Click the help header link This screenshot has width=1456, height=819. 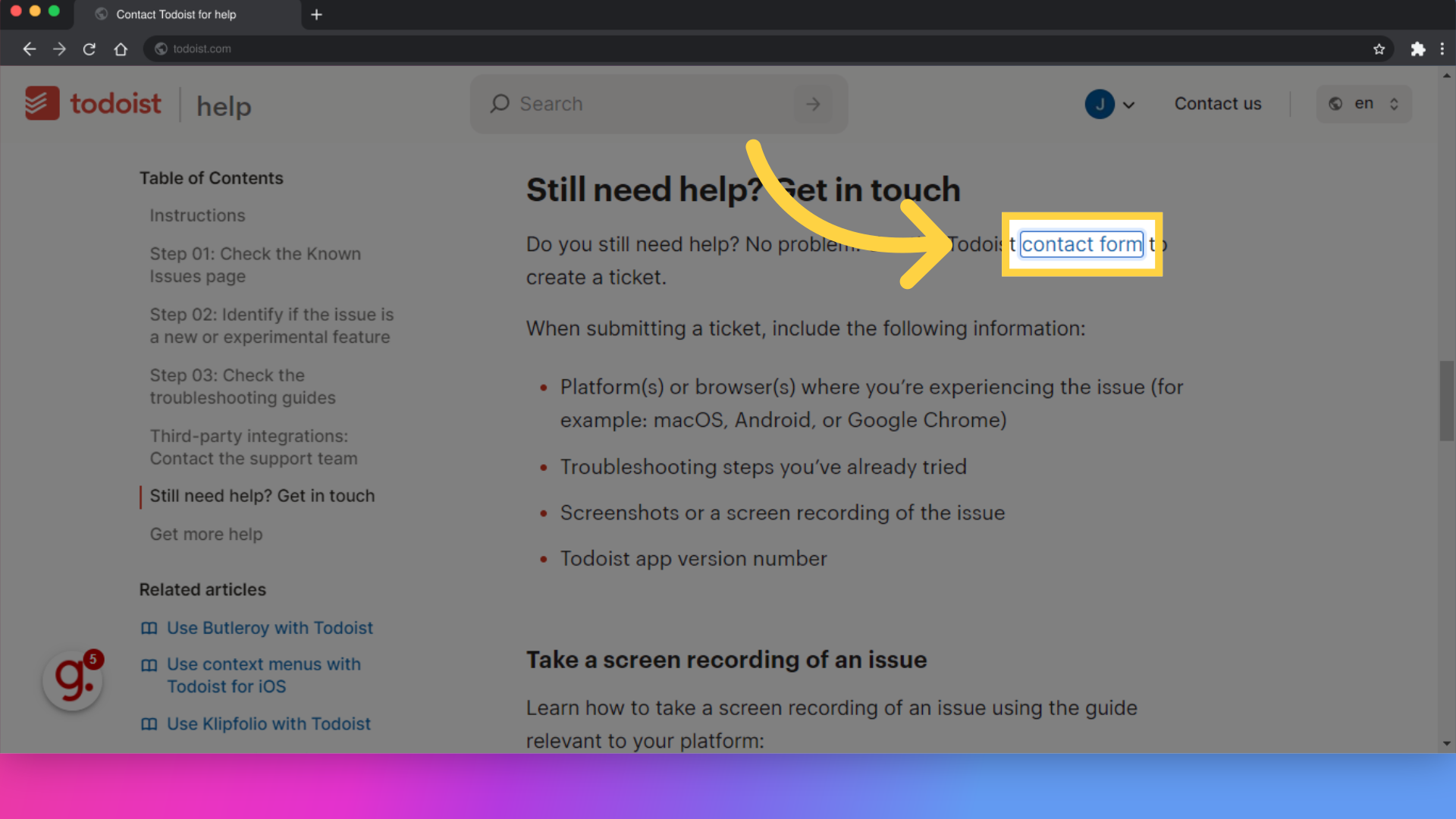tap(224, 106)
